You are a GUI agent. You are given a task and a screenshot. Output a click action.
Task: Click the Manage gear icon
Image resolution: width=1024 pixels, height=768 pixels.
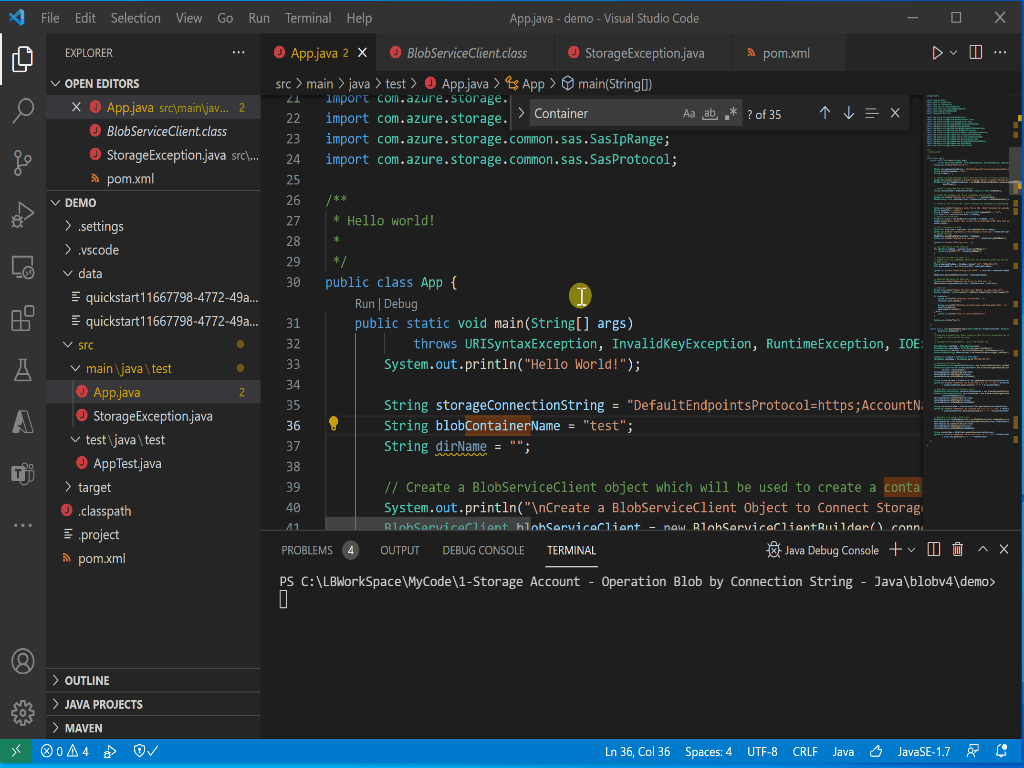pyautogui.click(x=22, y=713)
